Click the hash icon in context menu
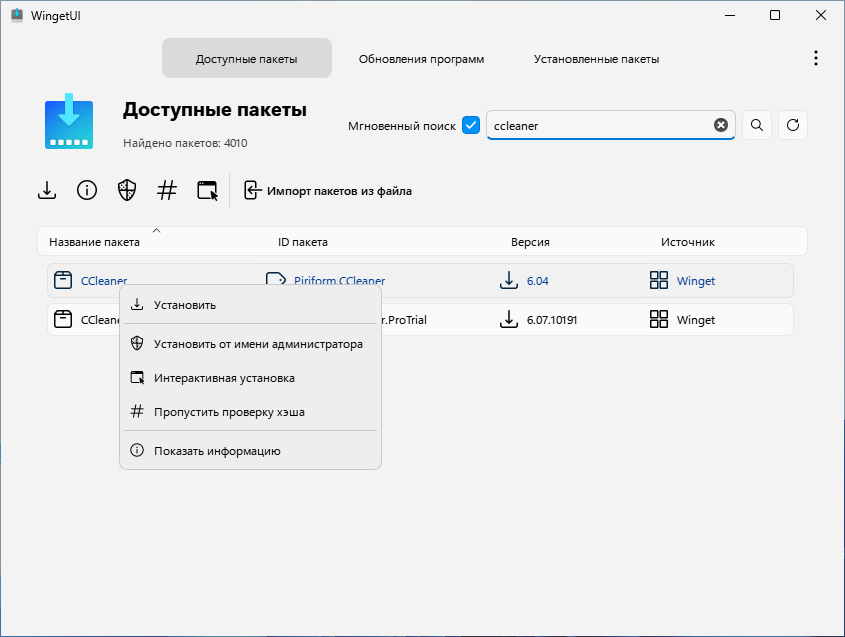The image size is (845, 637). coord(137,411)
